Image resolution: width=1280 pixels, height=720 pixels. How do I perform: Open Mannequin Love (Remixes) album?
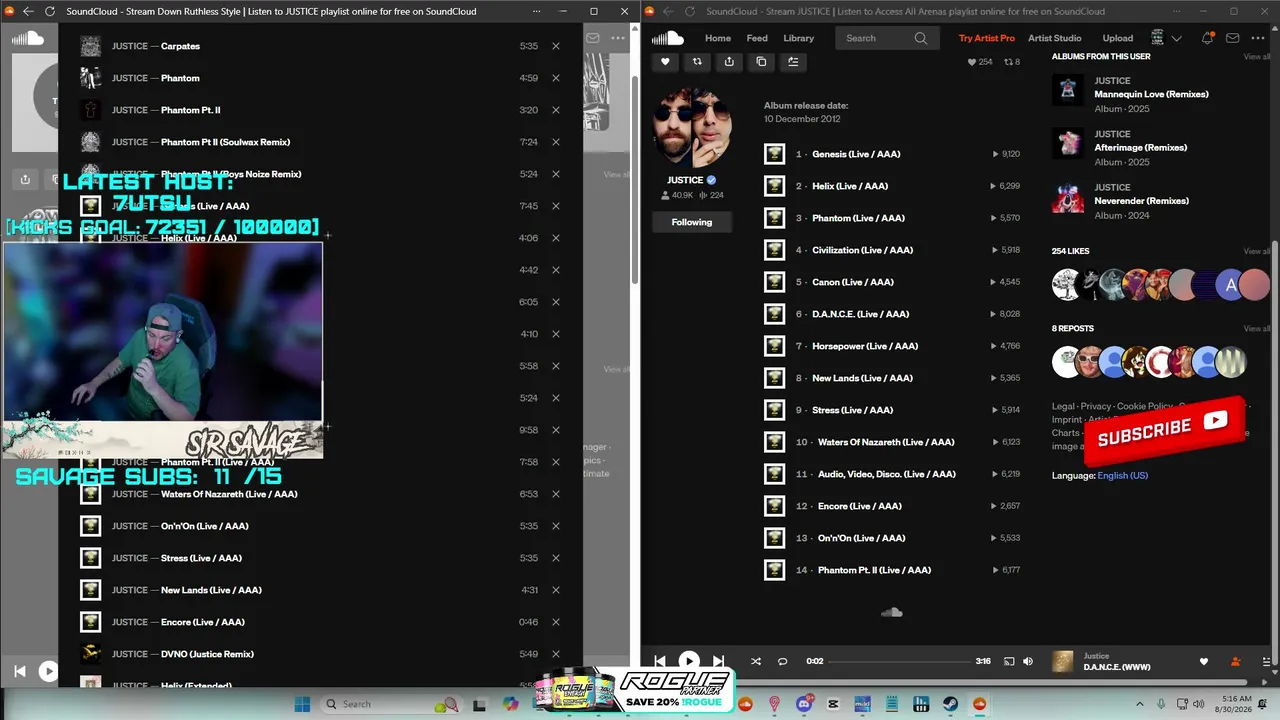point(1151,94)
